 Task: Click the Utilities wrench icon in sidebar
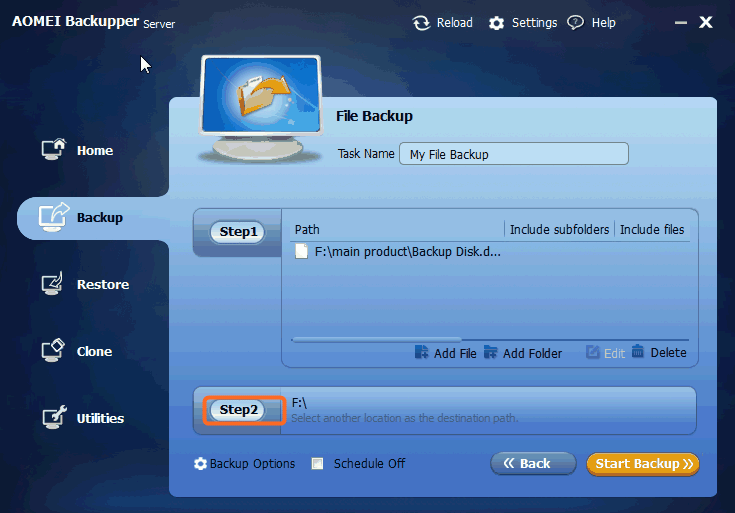pyautogui.click(x=54, y=417)
